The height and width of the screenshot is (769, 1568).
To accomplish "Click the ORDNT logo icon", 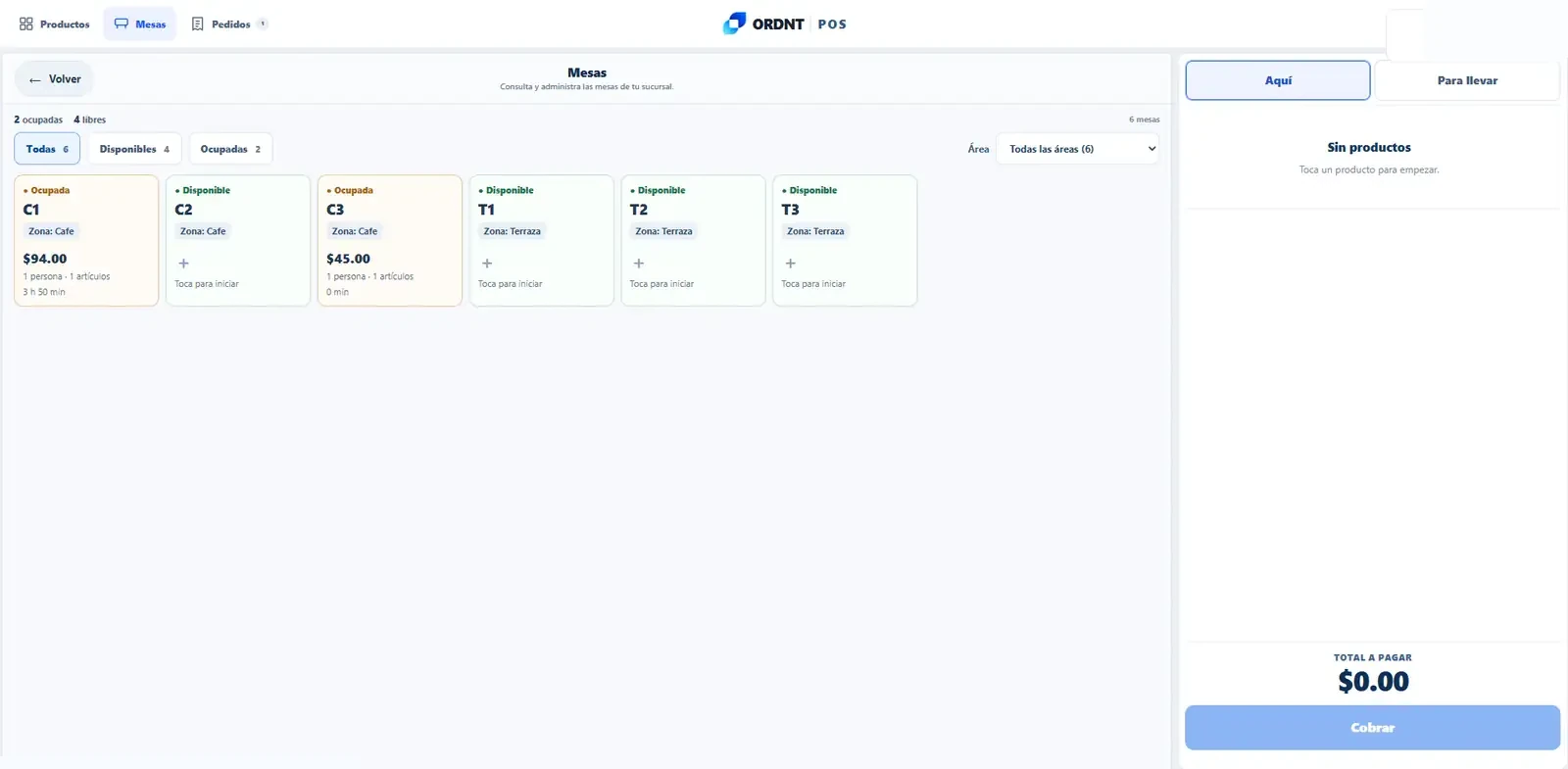I will click(x=735, y=24).
